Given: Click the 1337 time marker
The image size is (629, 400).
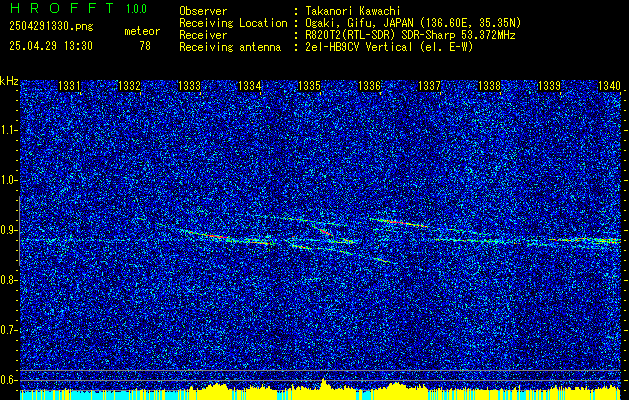Looking at the screenshot, I should pyautogui.click(x=429, y=86).
